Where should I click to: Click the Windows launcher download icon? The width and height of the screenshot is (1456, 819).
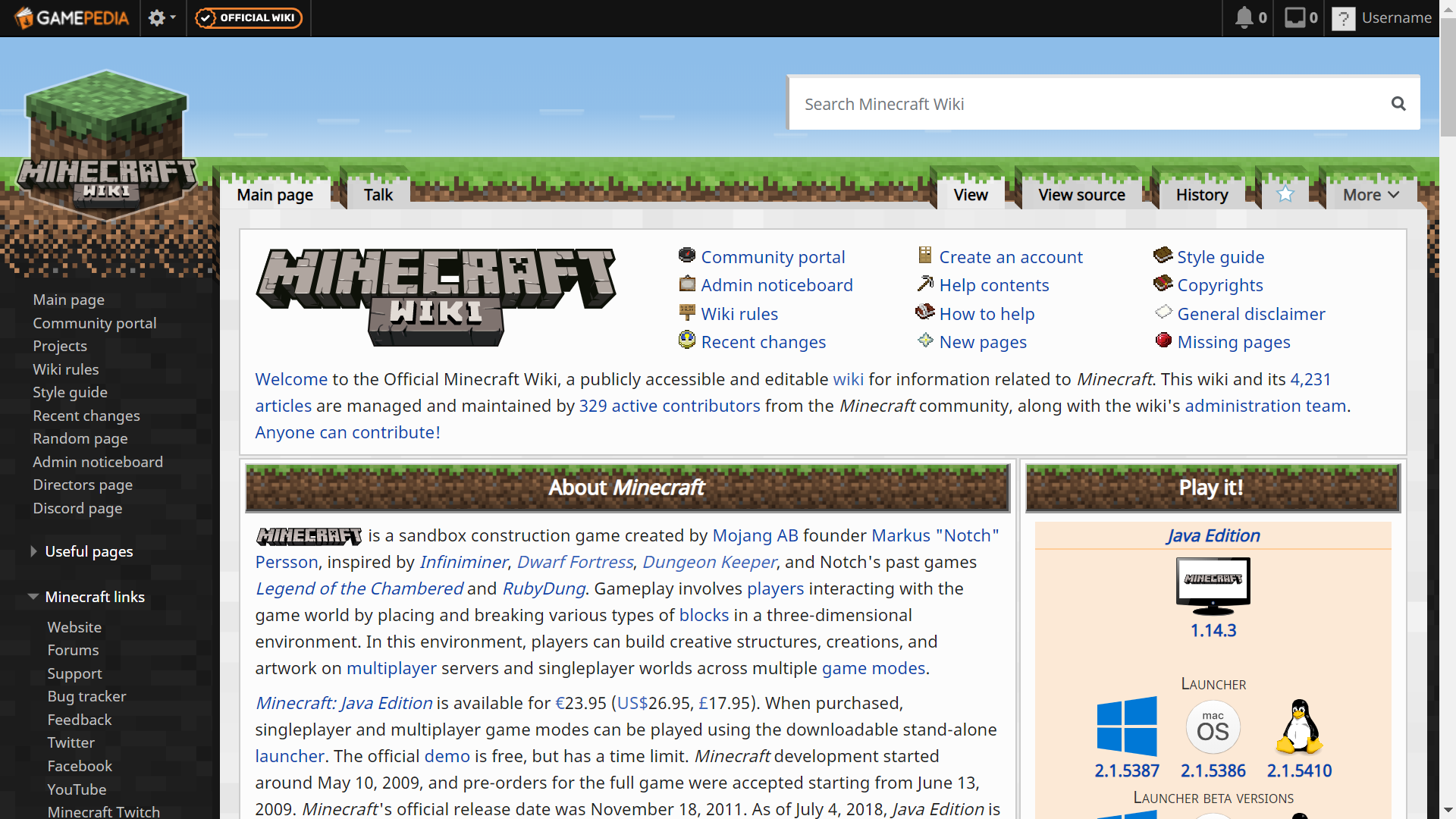[x=1127, y=726]
